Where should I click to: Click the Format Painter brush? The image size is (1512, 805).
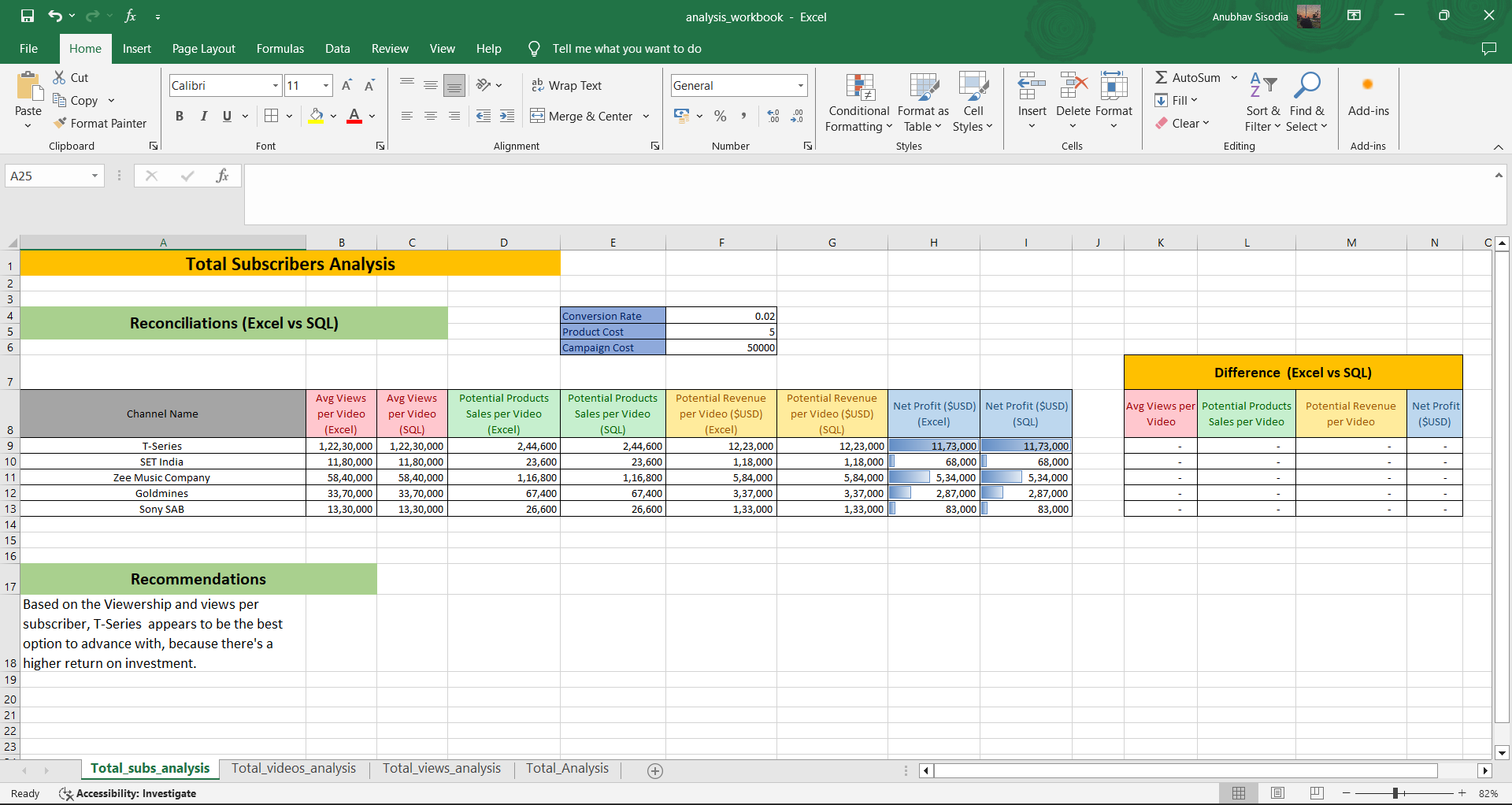click(x=60, y=123)
